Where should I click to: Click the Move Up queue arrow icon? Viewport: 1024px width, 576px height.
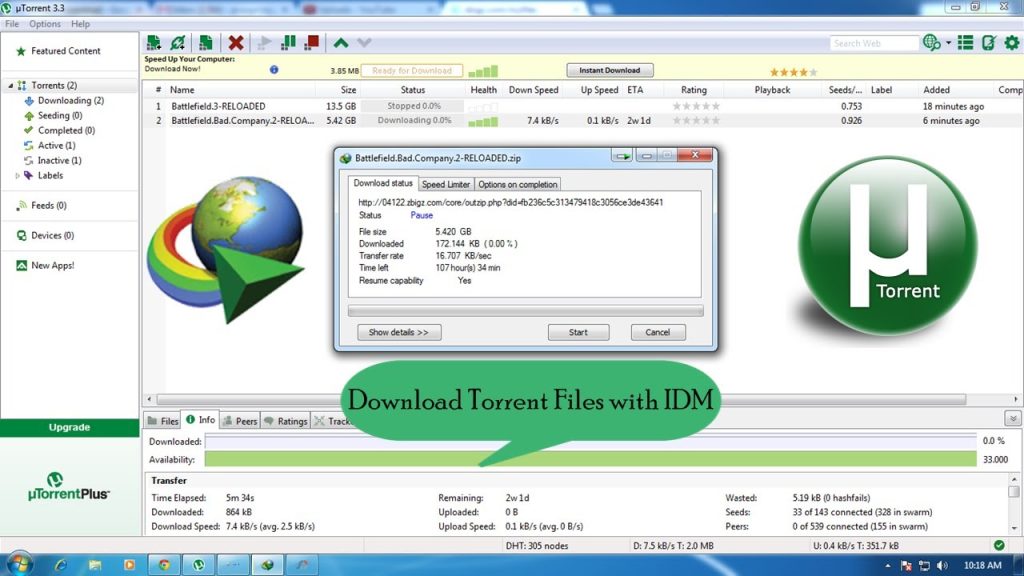340,42
